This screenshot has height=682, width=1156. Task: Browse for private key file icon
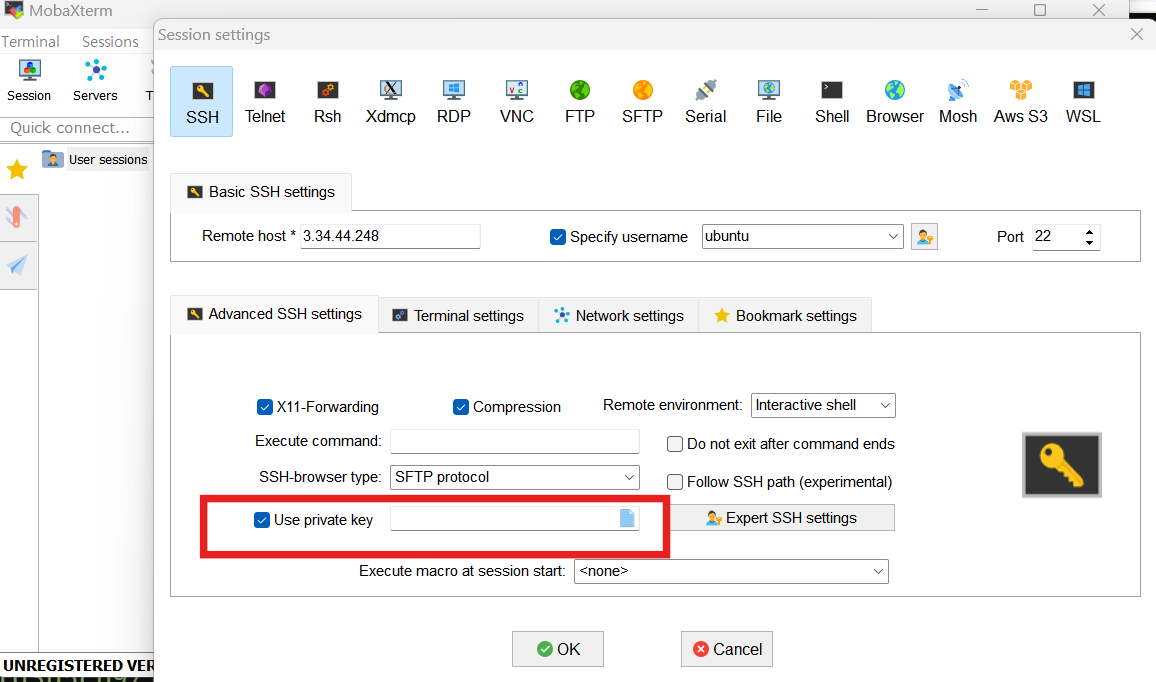tap(627, 518)
